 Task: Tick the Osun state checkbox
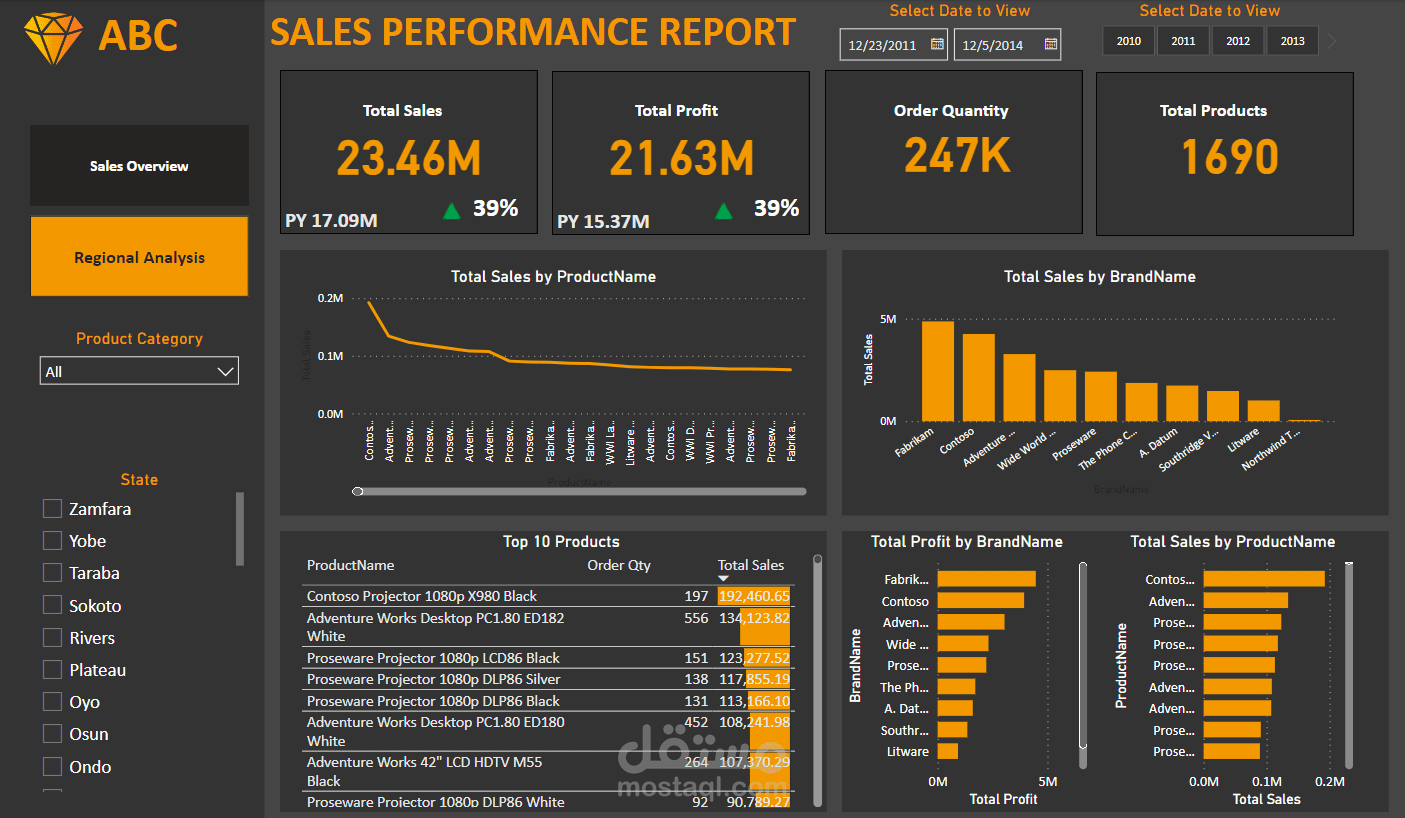(53, 734)
